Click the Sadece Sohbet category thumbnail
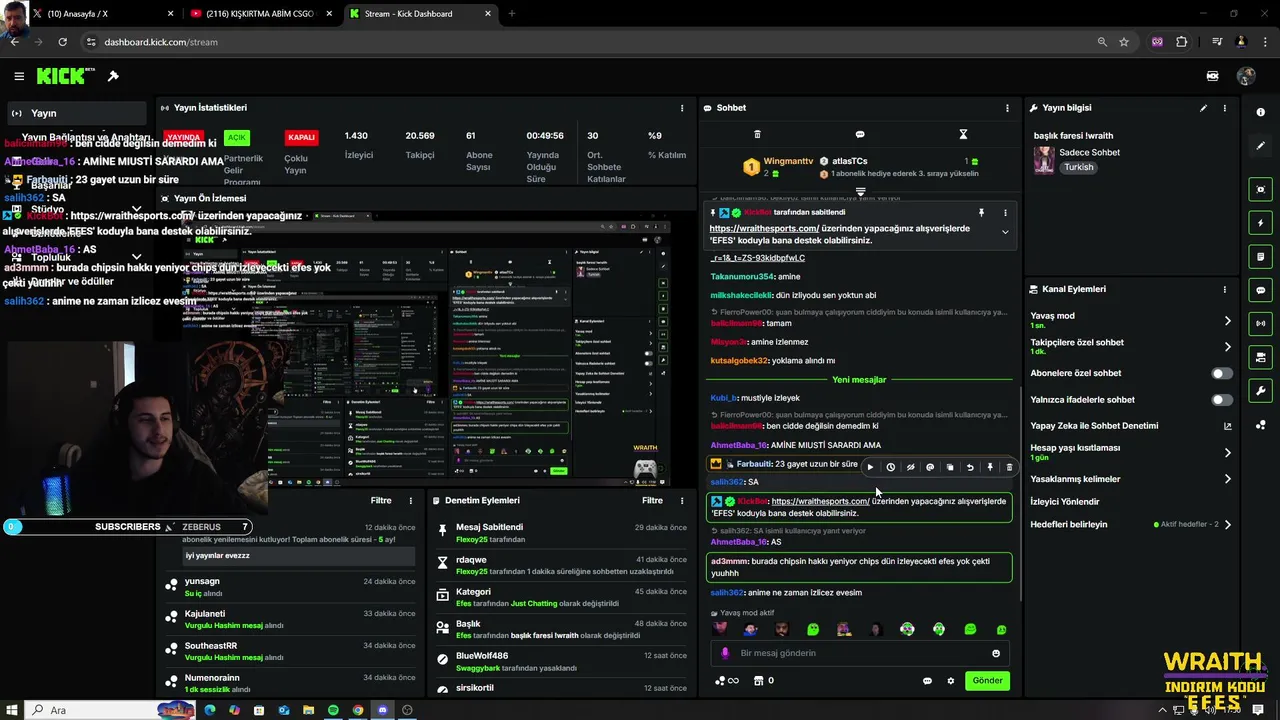 coord(1044,160)
